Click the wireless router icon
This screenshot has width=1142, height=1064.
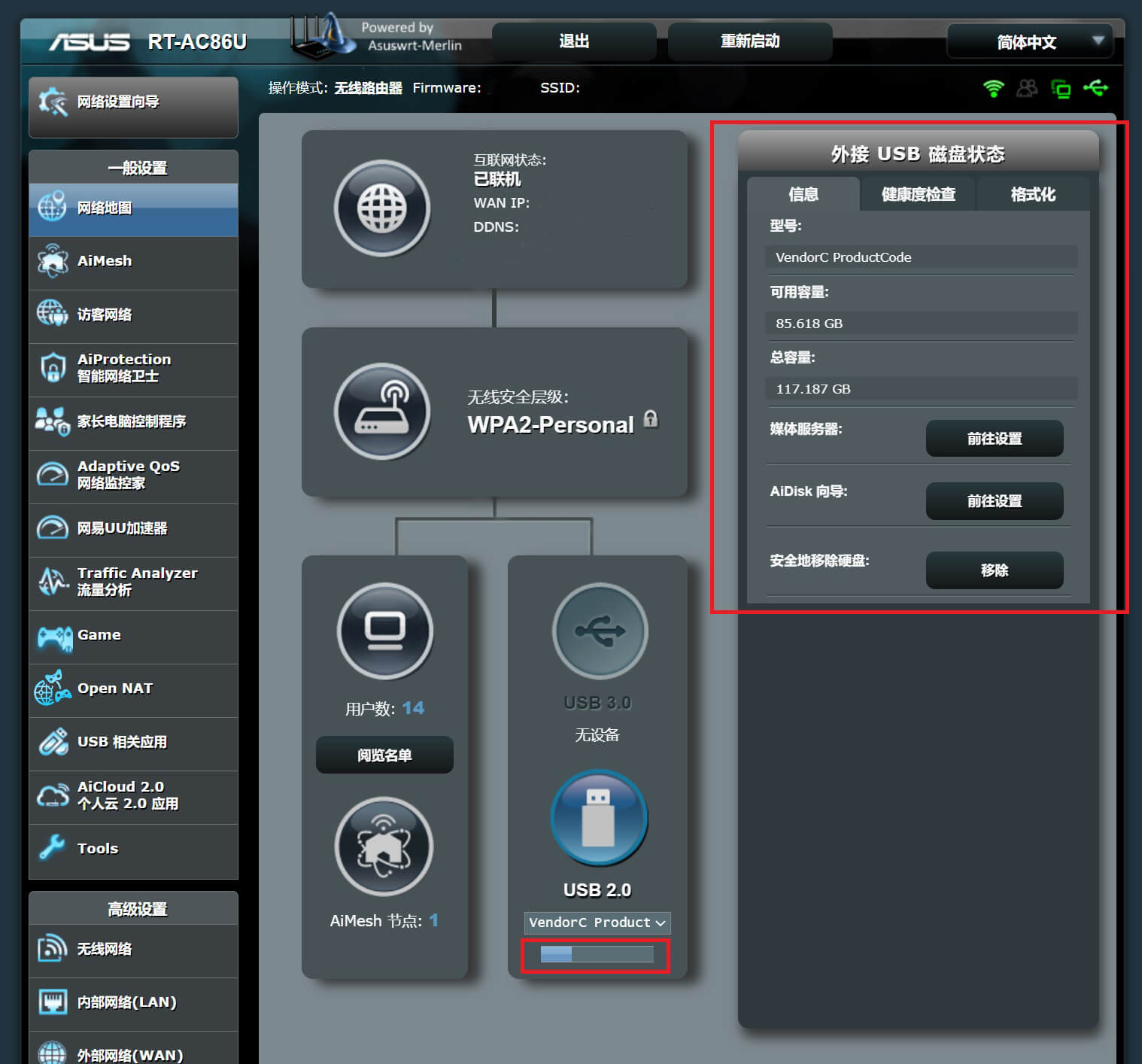pyautogui.click(x=382, y=411)
